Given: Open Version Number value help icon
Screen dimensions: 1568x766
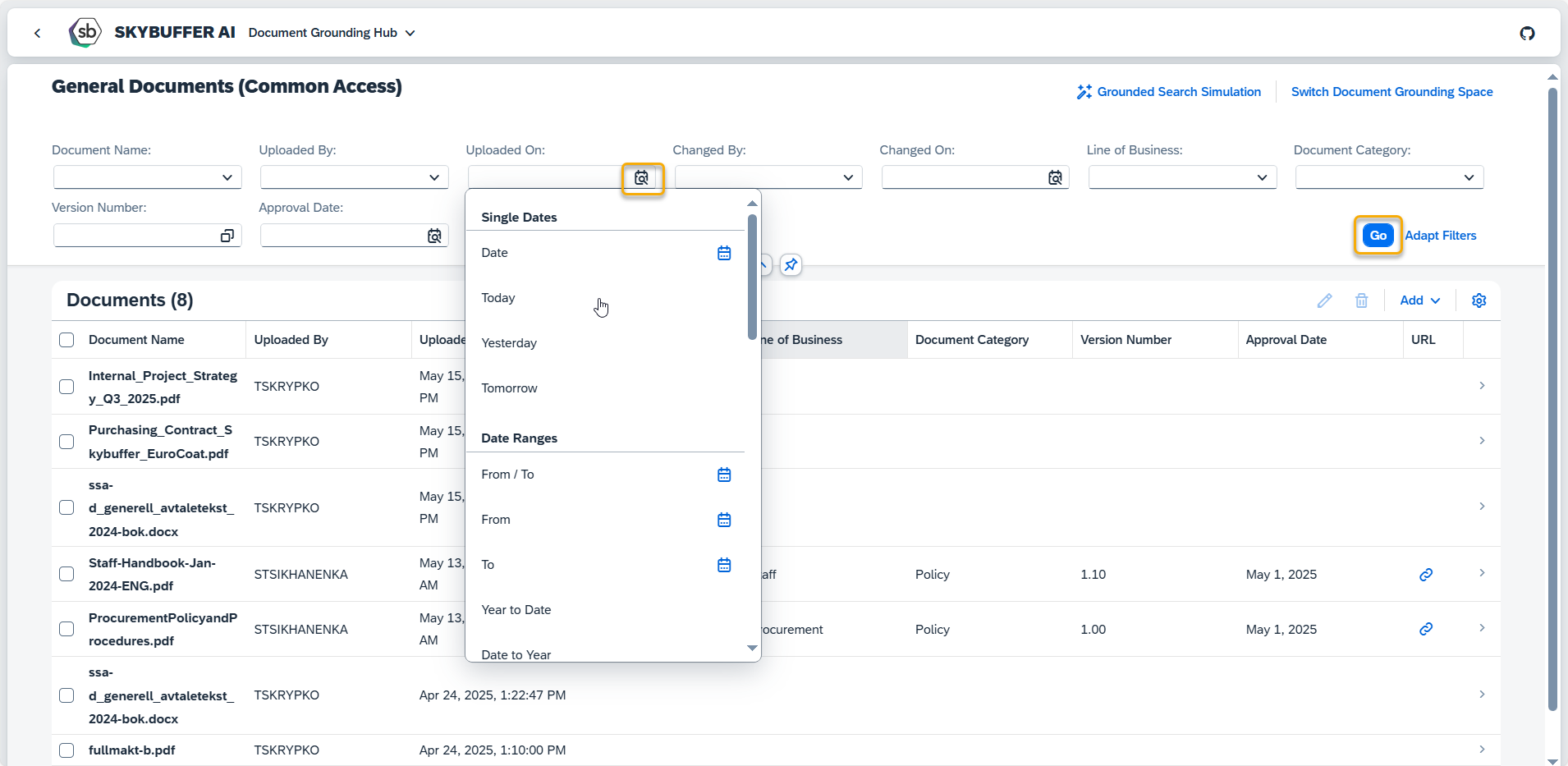Looking at the screenshot, I should click(x=227, y=236).
